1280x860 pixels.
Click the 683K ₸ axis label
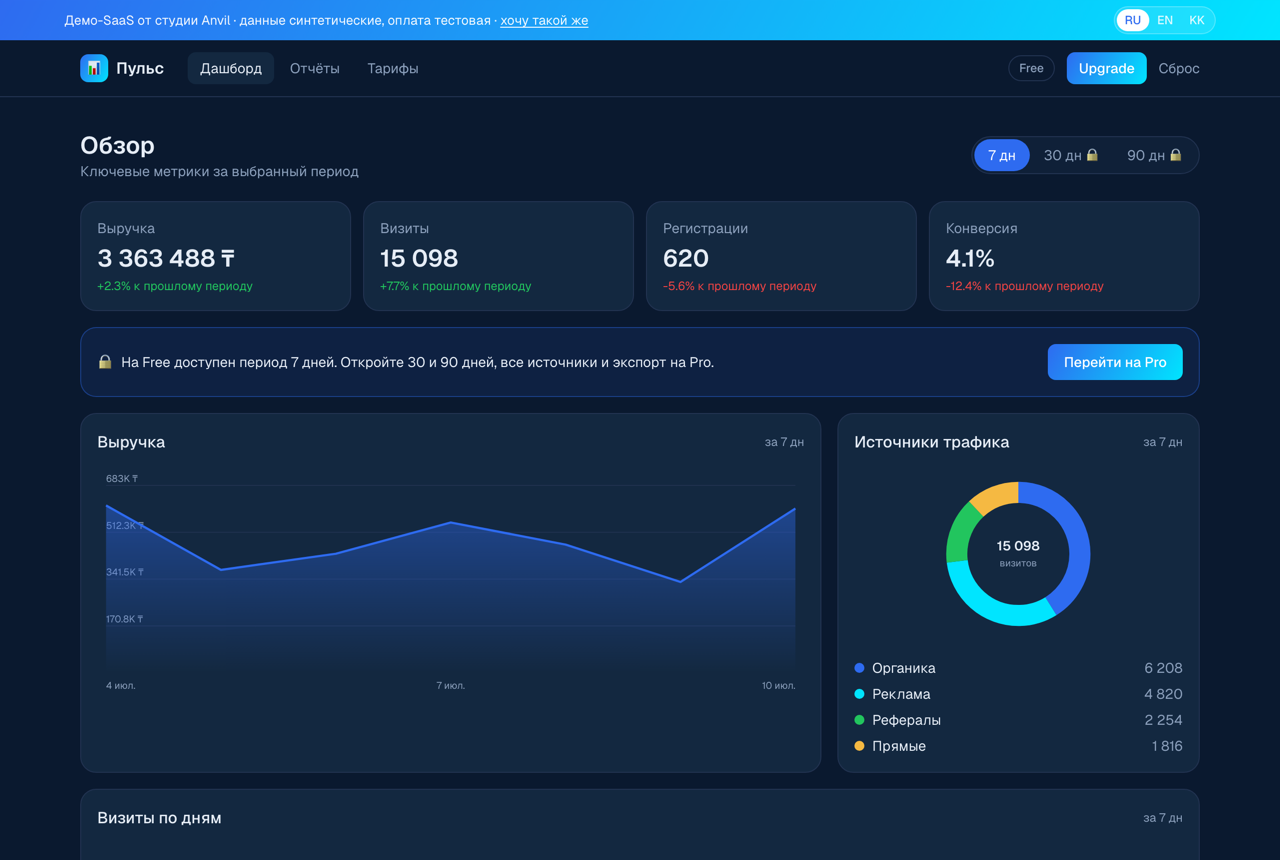point(122,479)
